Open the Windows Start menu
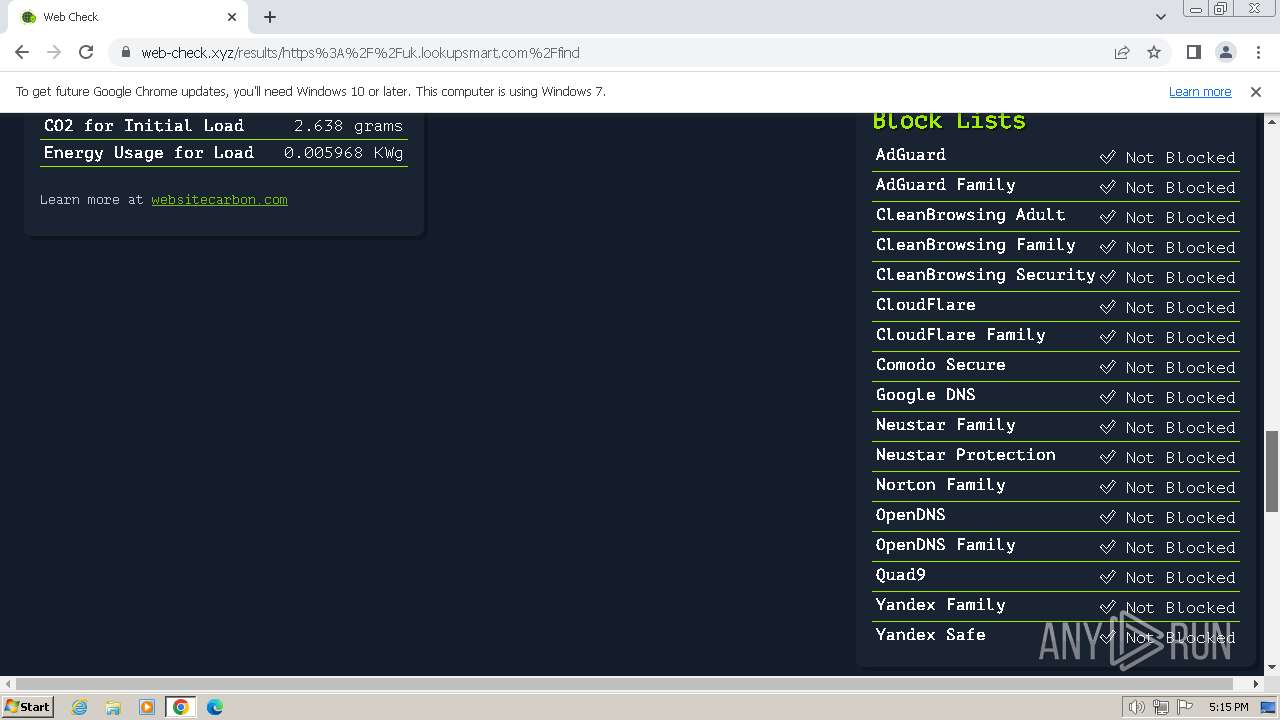 [x=27, y=706]
